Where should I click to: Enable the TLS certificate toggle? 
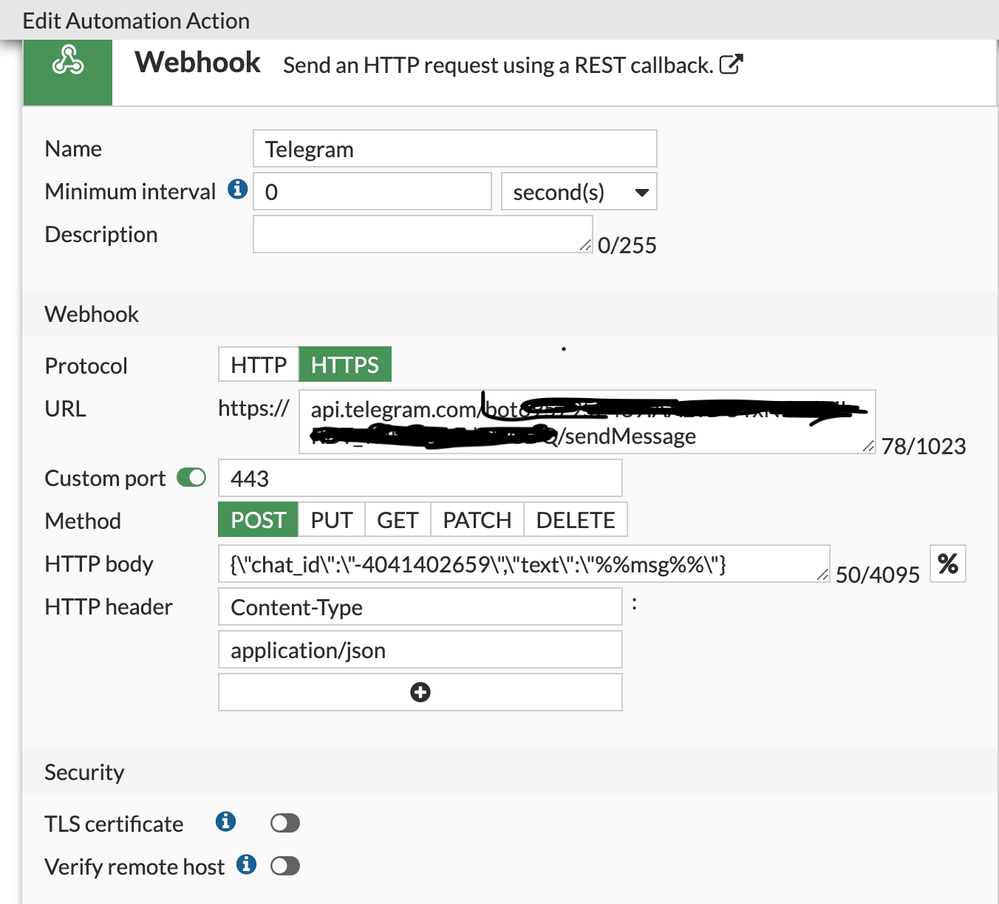[285, 823]
